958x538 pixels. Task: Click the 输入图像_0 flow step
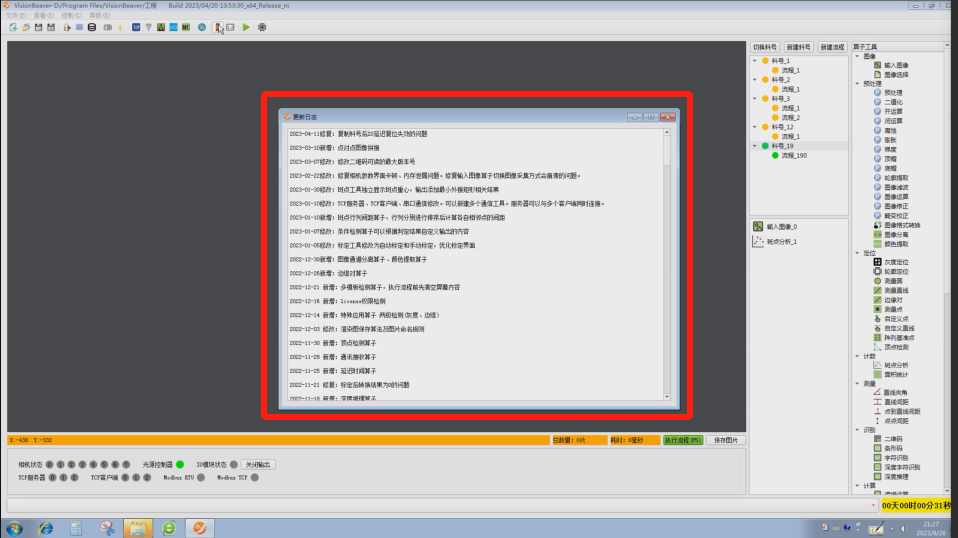782,227
